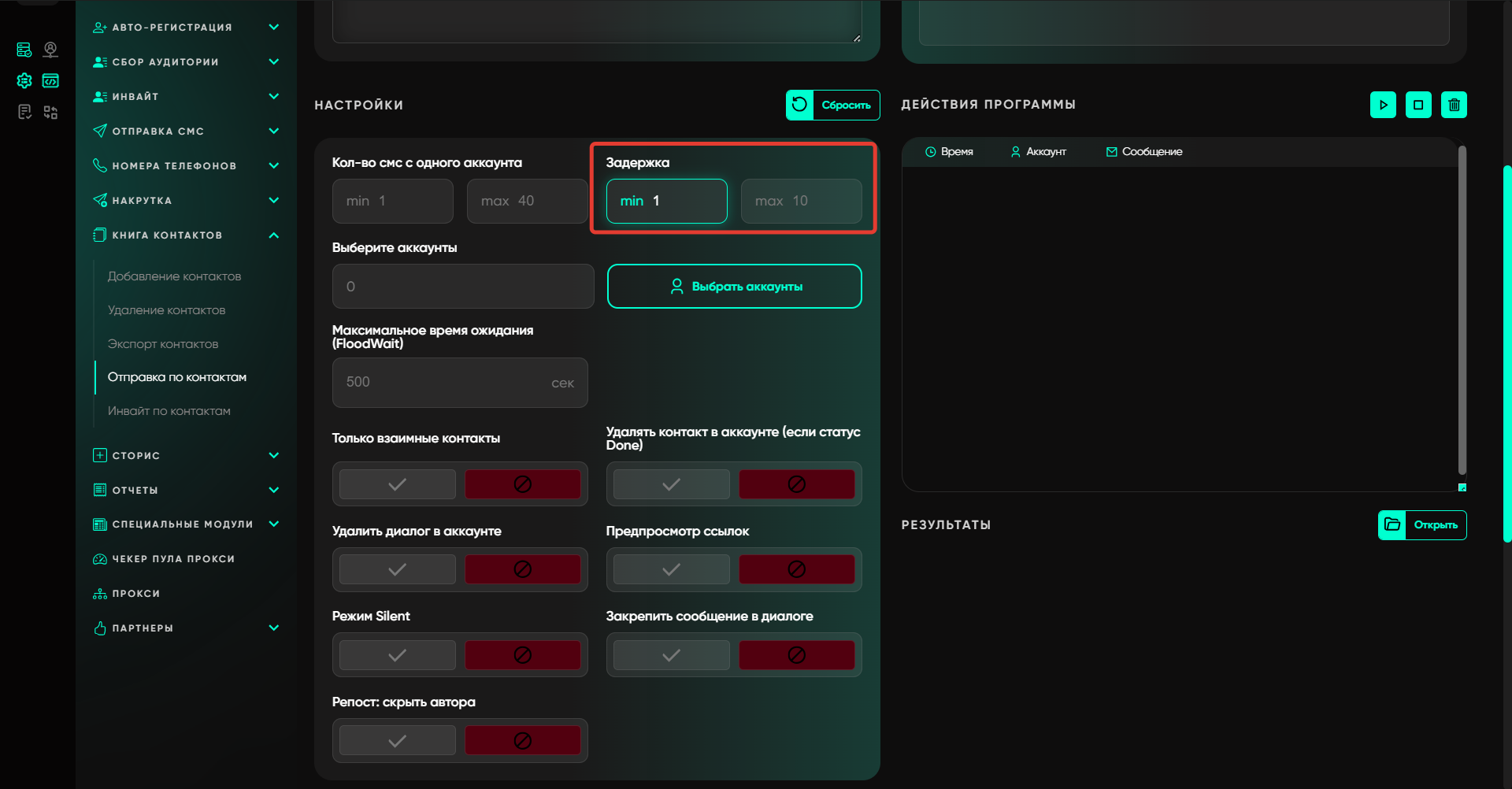Click the gear icon in left strip
The height and width of the screenshot is (789, 1512).
(x=24, y=80)
